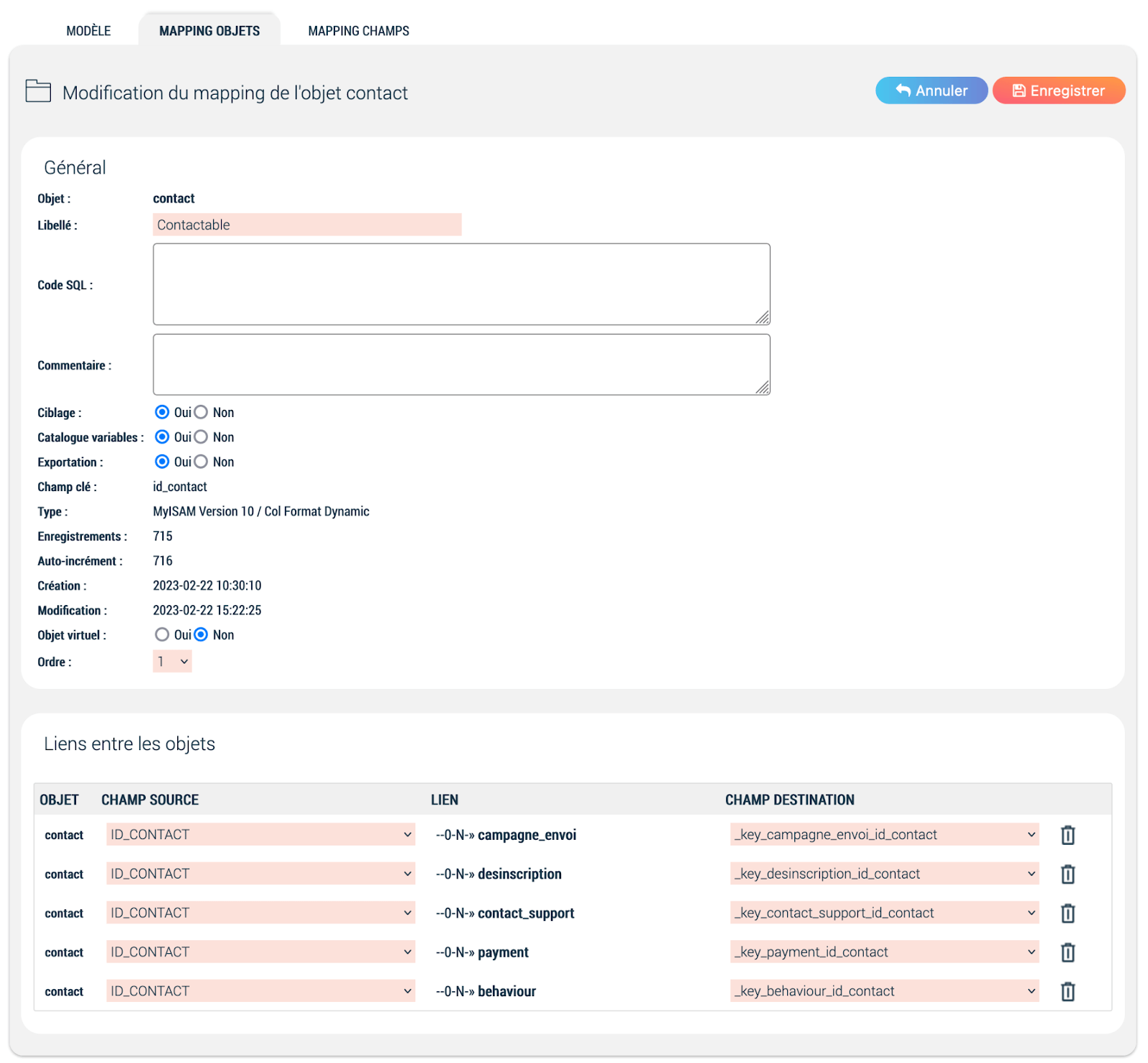Switch to the Mapping Objets tab
The image size is (1148, 1063).
pos(210,31)
